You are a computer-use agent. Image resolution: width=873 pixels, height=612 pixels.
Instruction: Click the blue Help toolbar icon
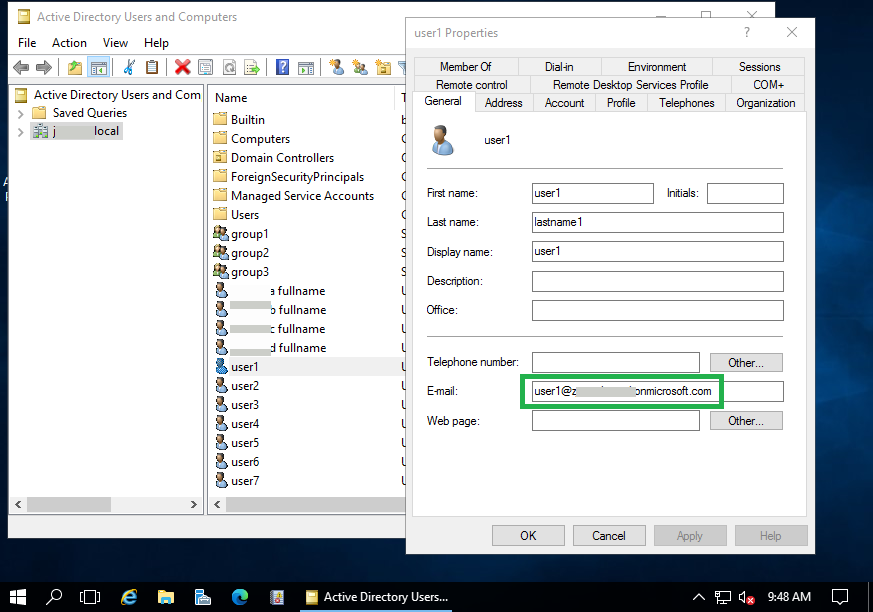[x=283, y=67]
